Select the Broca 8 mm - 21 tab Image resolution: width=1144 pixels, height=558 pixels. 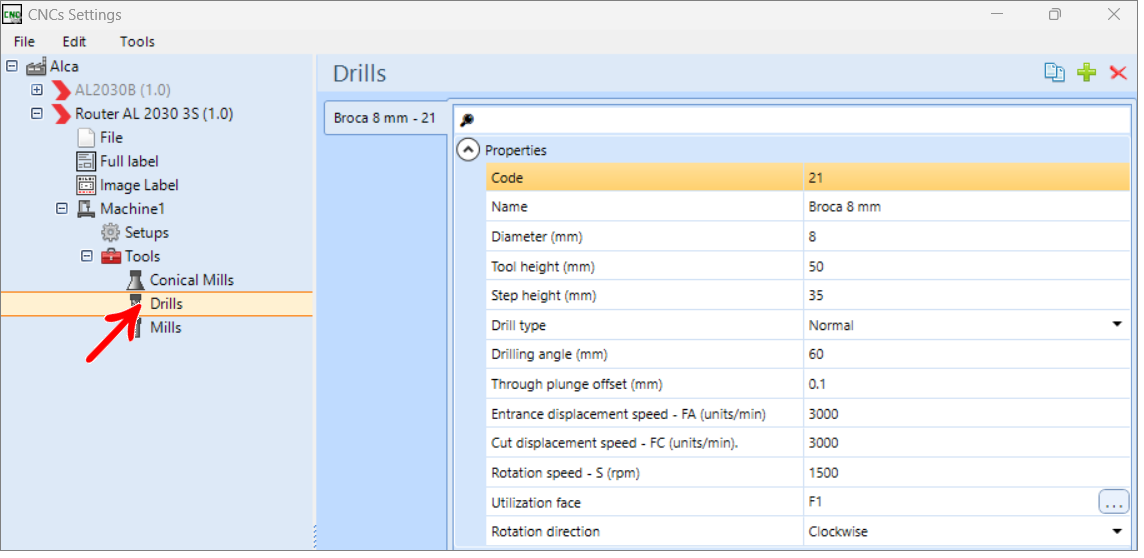[384, 117]
